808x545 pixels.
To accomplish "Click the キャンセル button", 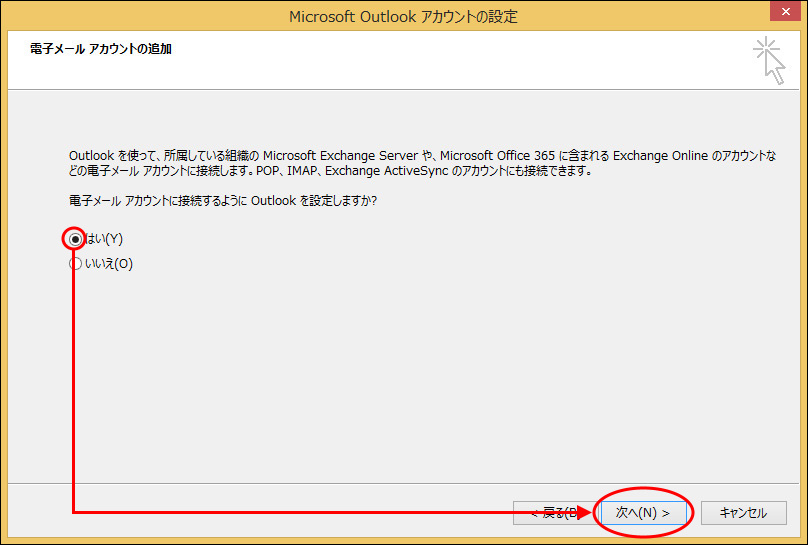I will [744, 513].
